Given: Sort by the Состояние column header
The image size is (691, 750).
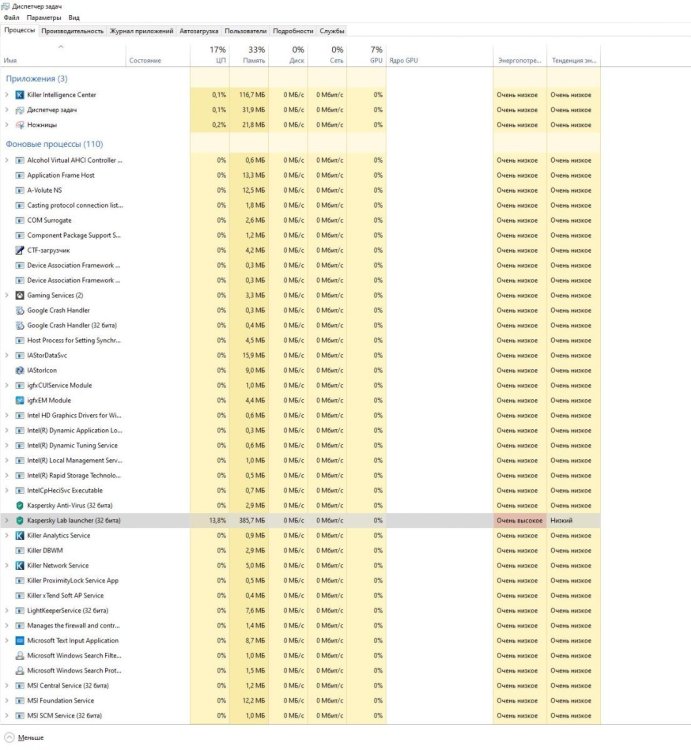Looking at the screenshot, I should tap(158, 55).
